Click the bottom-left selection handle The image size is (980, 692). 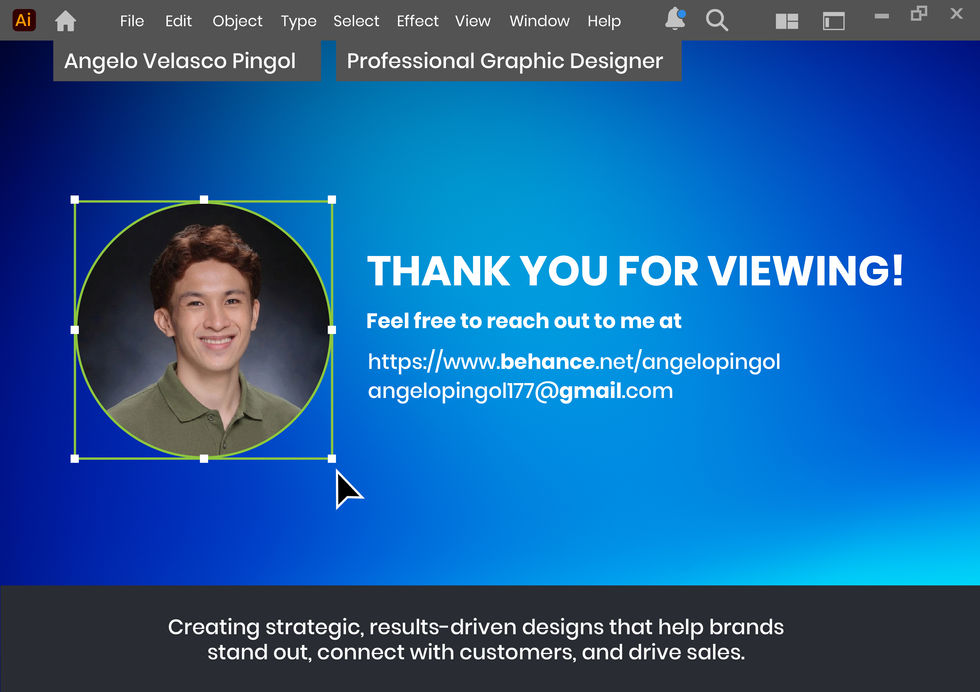[x=75, y=459]
